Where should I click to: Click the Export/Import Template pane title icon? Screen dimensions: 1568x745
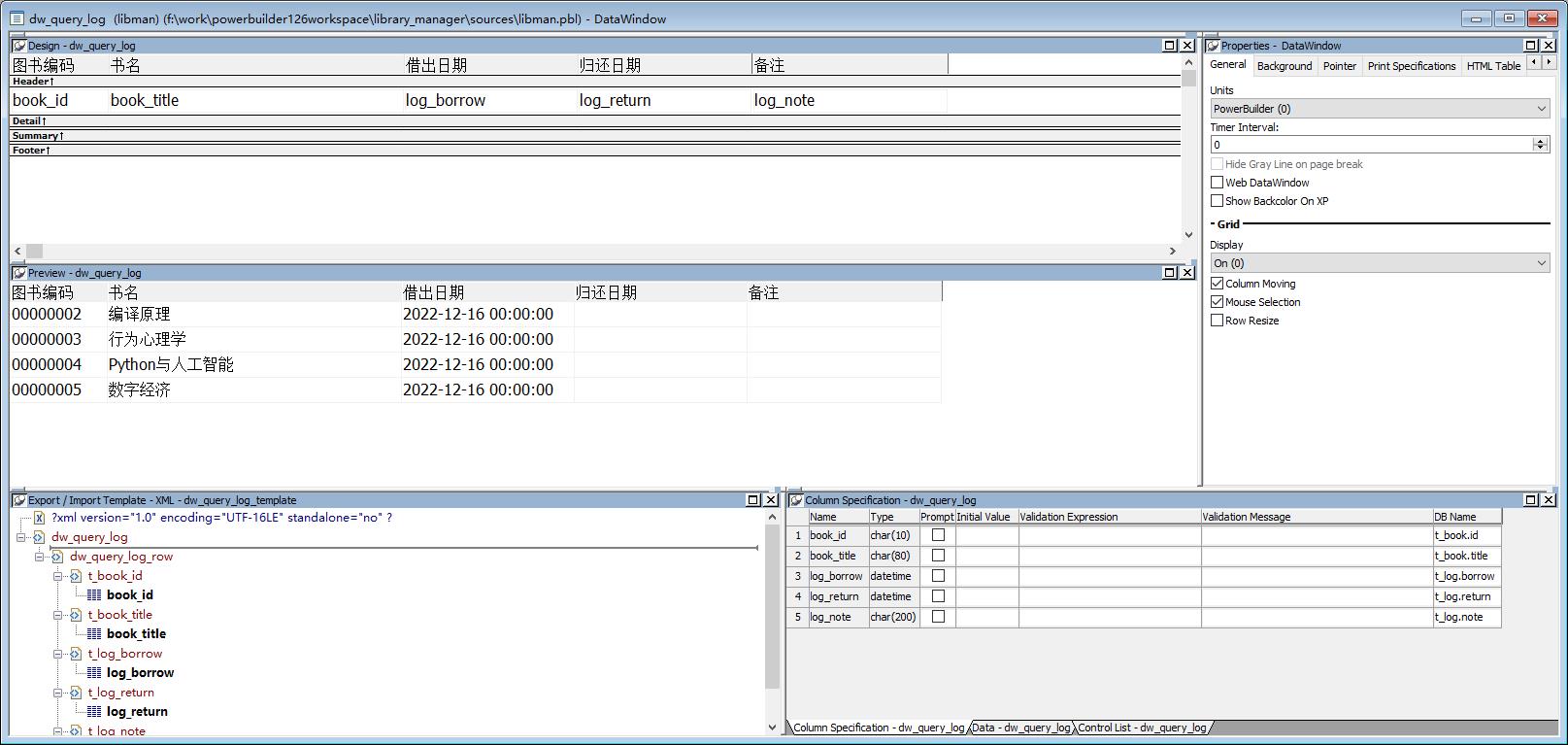click(18, 500)
